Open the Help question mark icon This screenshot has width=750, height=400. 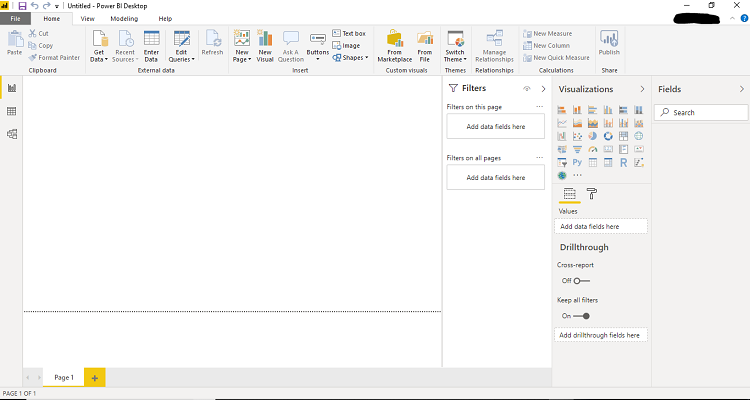(744, 19)
